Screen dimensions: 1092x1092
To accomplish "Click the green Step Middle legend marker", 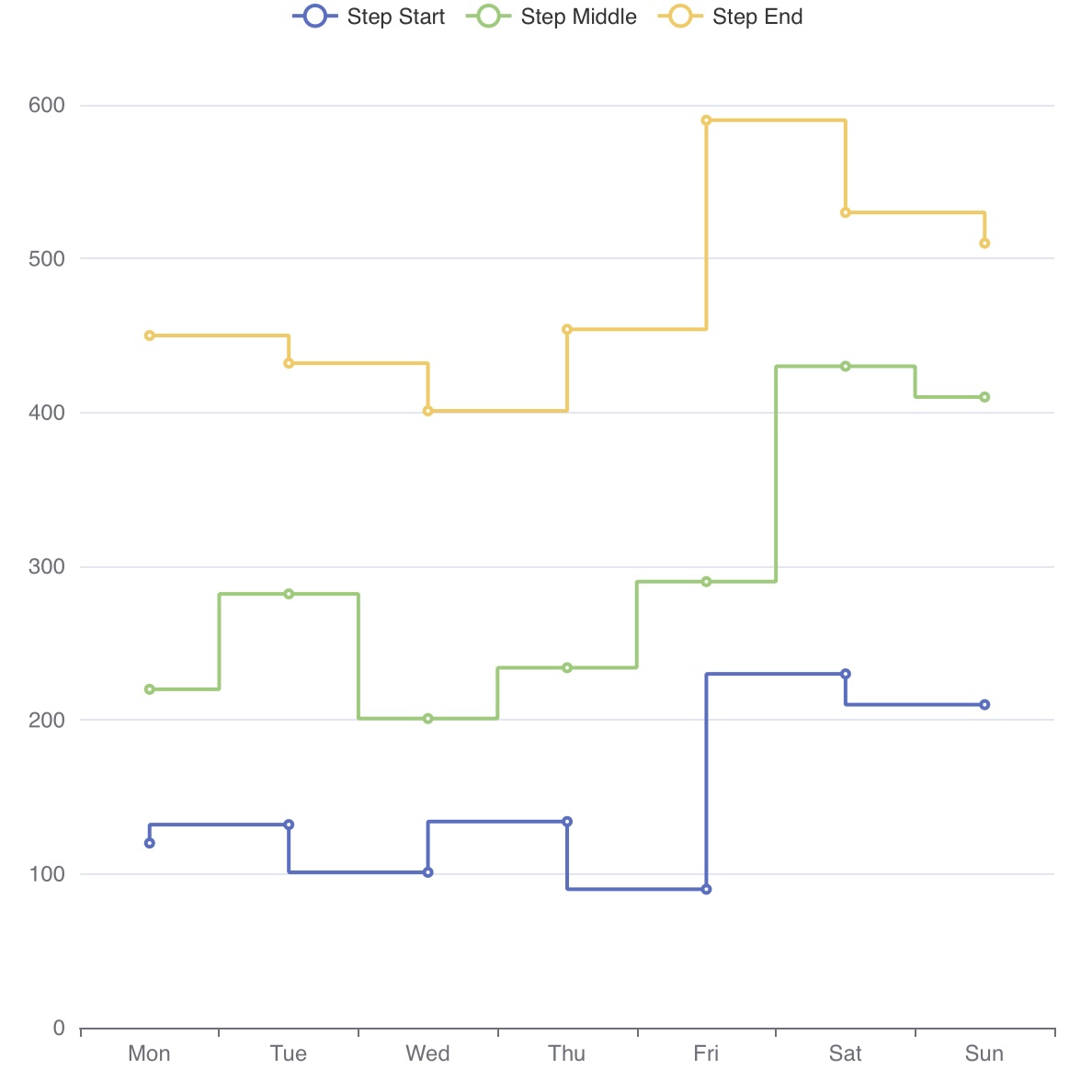I will point(488,17).
